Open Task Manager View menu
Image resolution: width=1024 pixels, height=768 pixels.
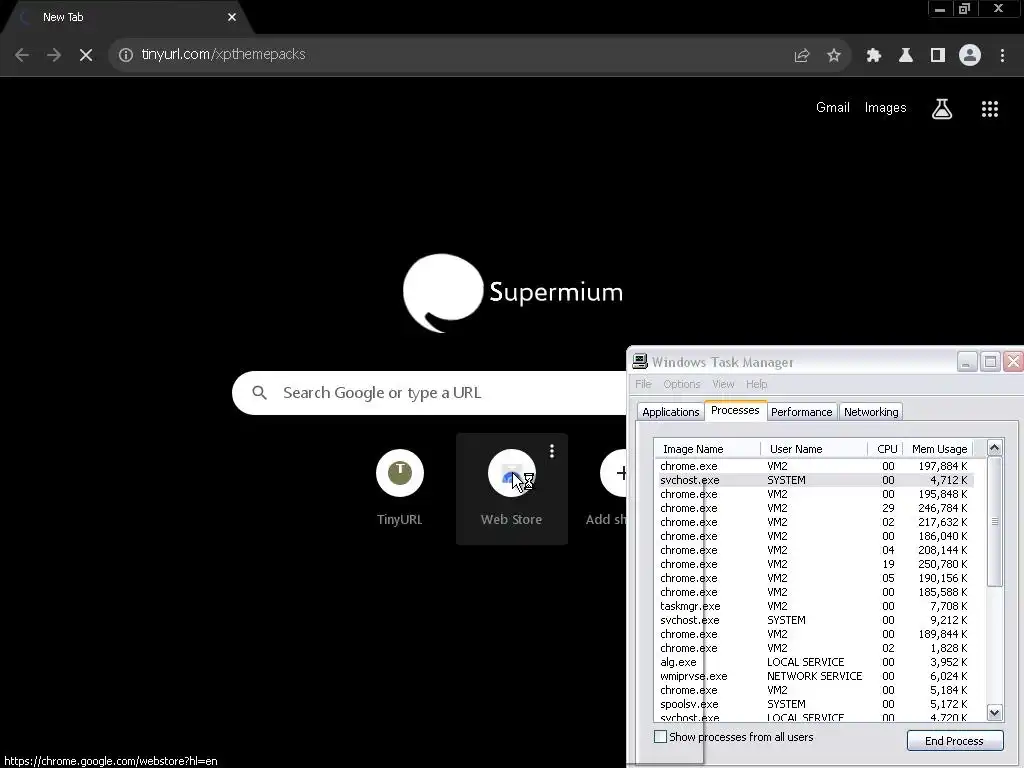pyautogui.click(x=723, y=384)
